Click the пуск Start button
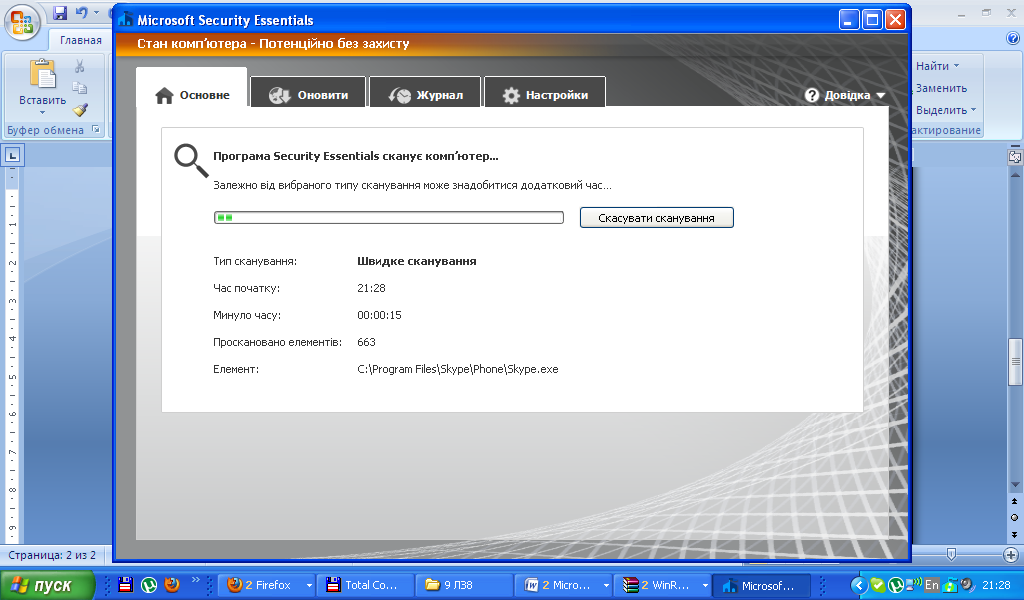 pos(47,585)
